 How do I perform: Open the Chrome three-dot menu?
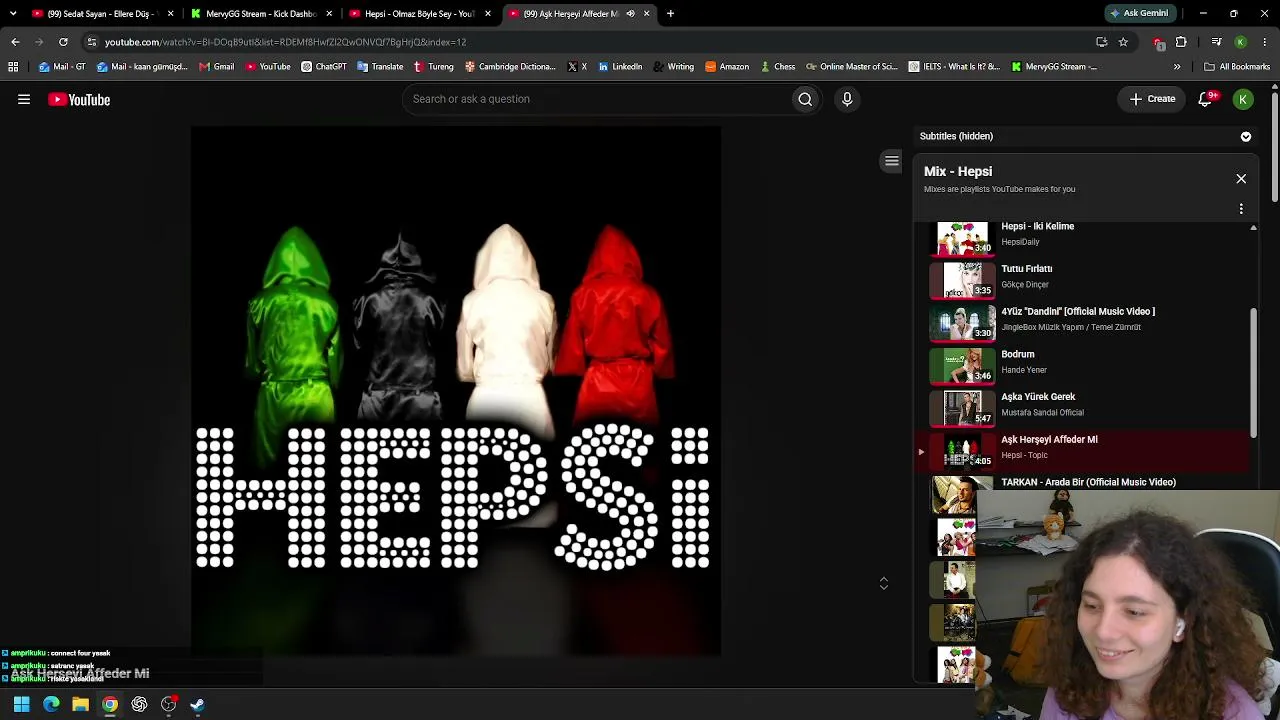click(1265, 42)
